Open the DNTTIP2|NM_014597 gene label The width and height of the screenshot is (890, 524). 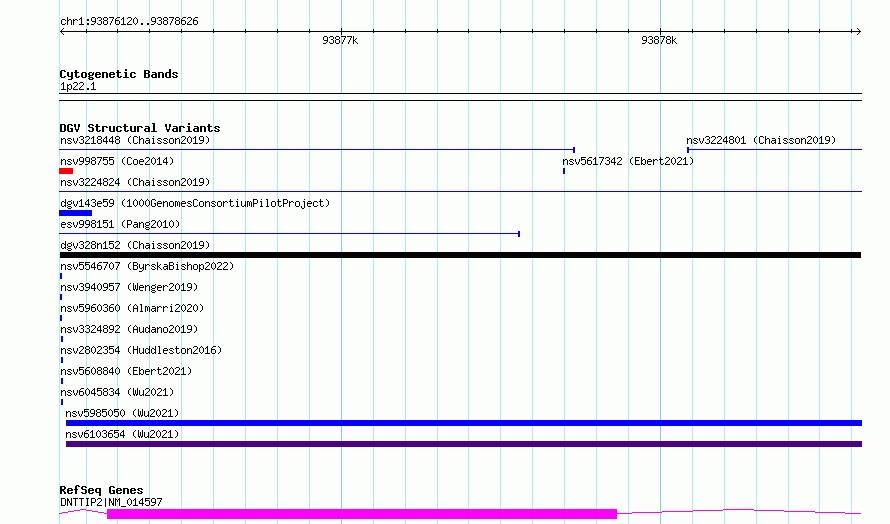pyautogui.click(x=111, y=502)
